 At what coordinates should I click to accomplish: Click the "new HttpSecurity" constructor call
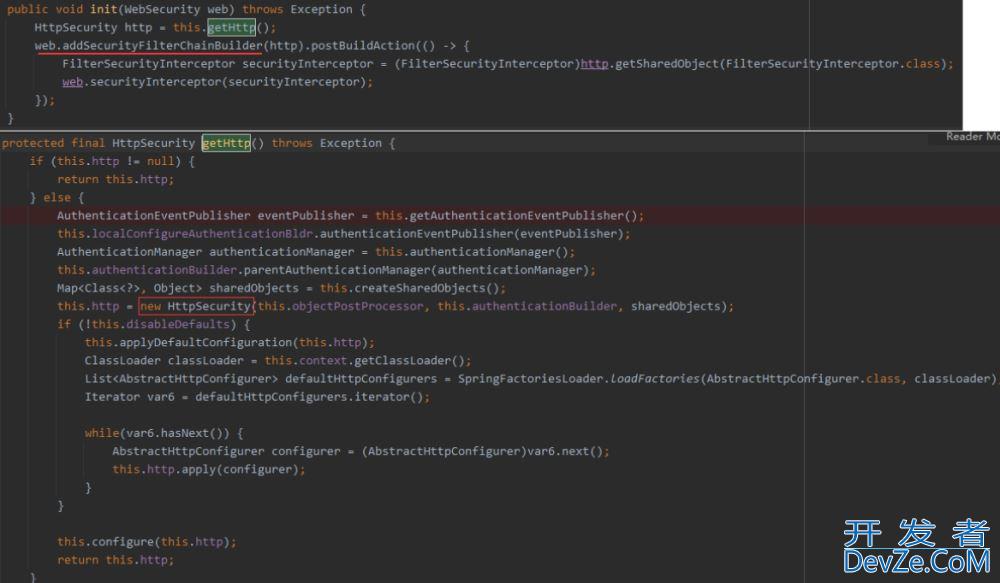(x=196, y=306)
